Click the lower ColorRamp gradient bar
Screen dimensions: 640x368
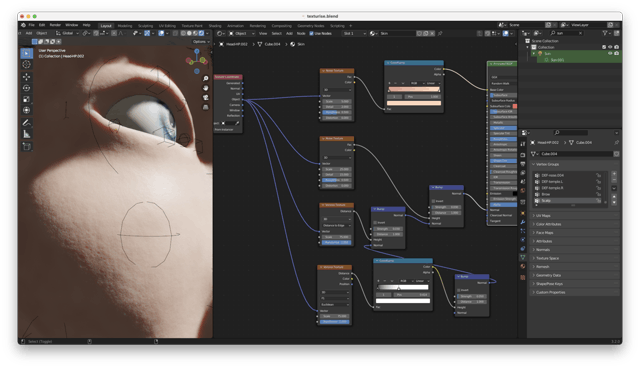pos(402,287)
